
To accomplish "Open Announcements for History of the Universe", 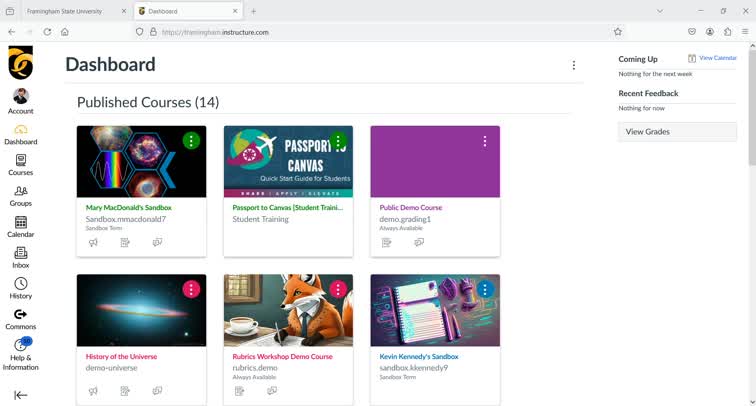I will pos(93,391).
